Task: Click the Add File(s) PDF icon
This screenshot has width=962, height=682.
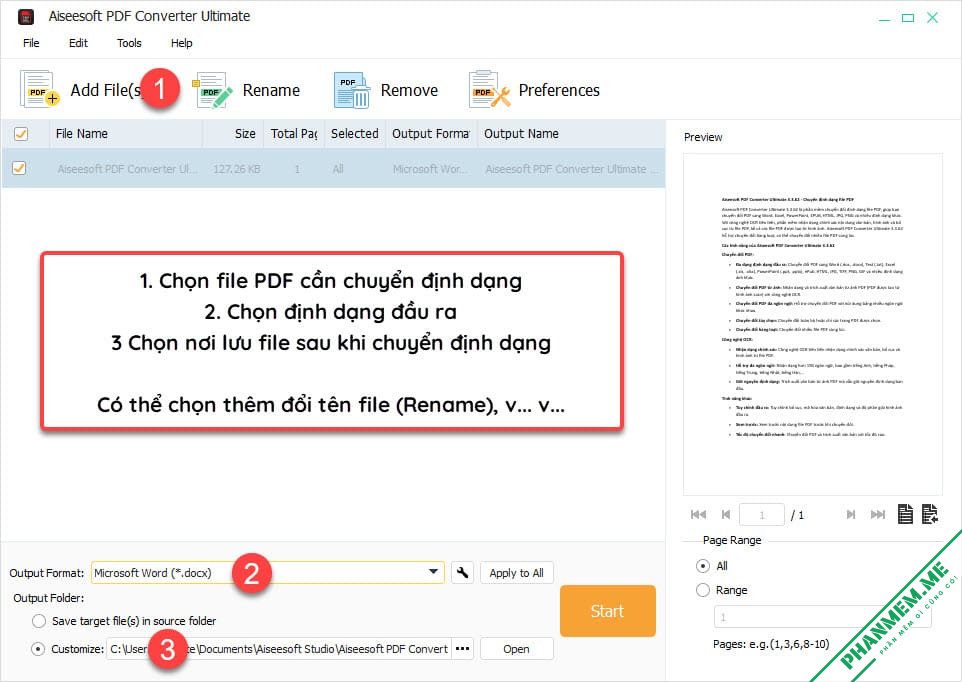Action: pyautogui.click(x=39, y=90)
